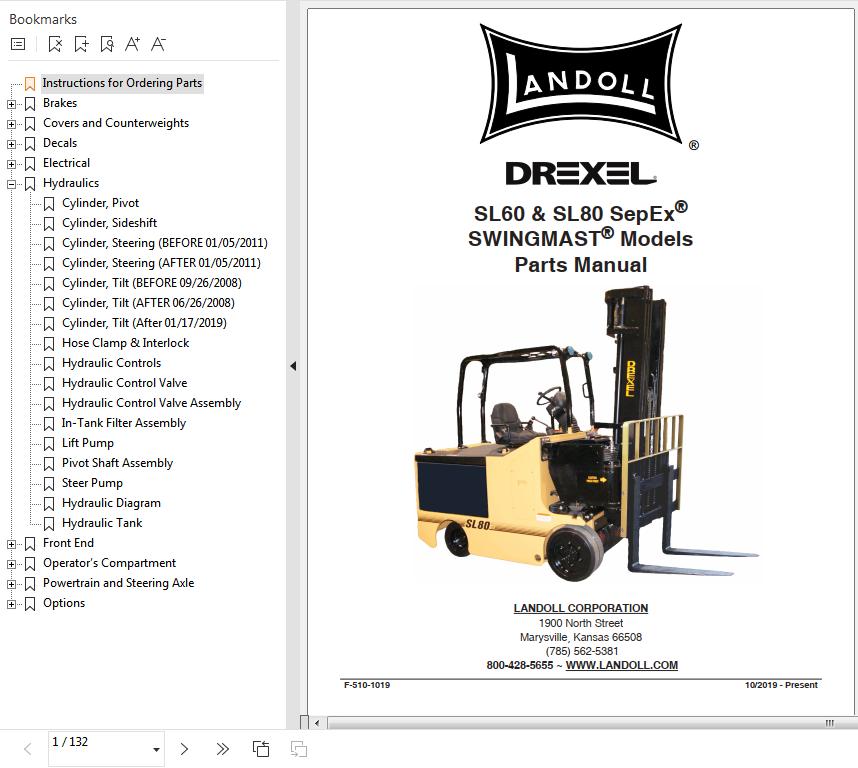Select the Decals bookmark
Viewport: 858px width, 768px height.
click(60, 143)
